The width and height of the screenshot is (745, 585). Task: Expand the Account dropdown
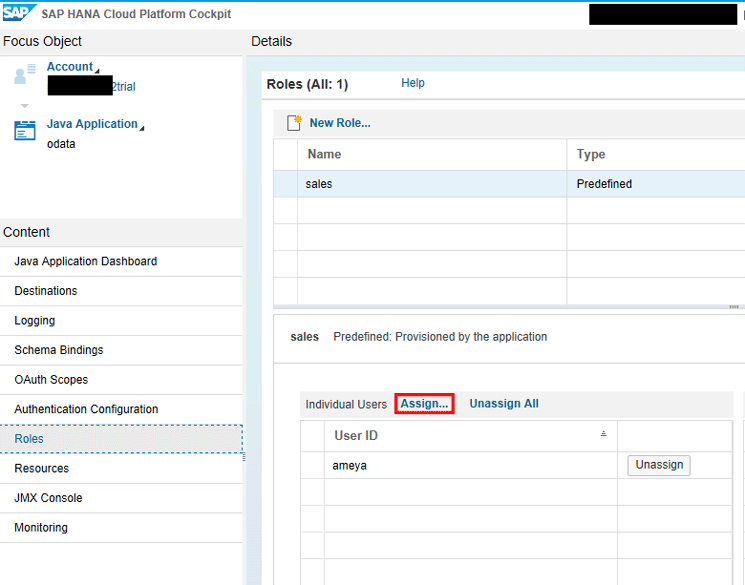(x=97, y=71)
